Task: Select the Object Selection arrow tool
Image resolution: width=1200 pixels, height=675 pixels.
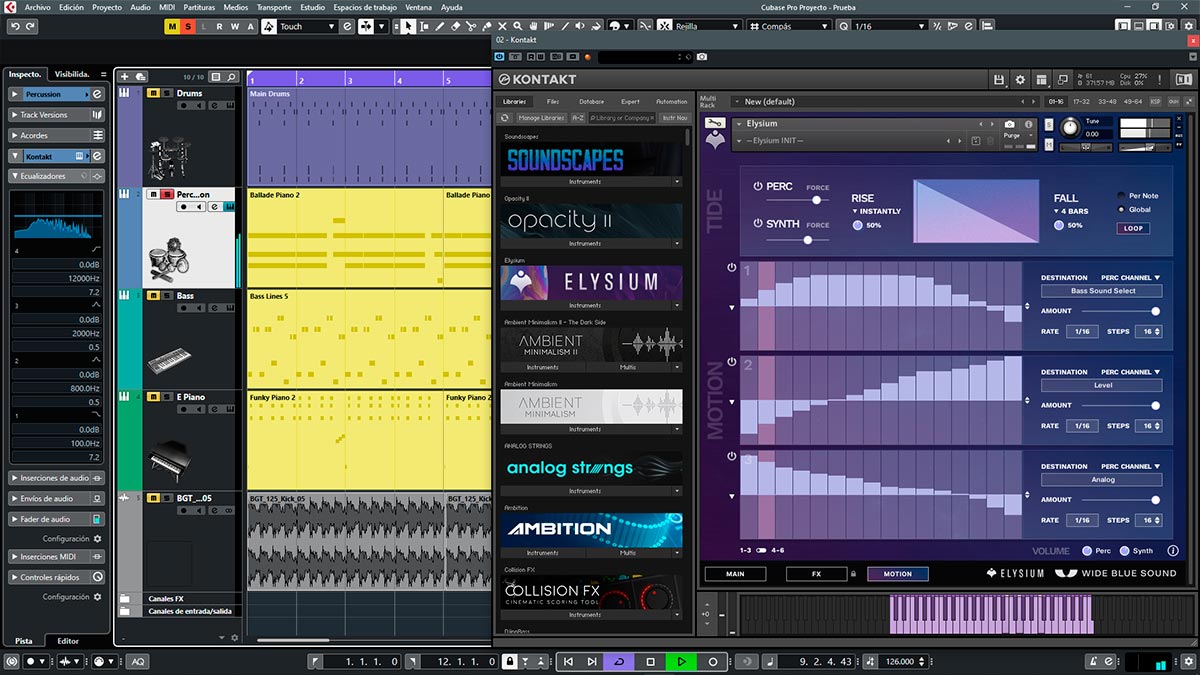Action: [x=408, y=26]
